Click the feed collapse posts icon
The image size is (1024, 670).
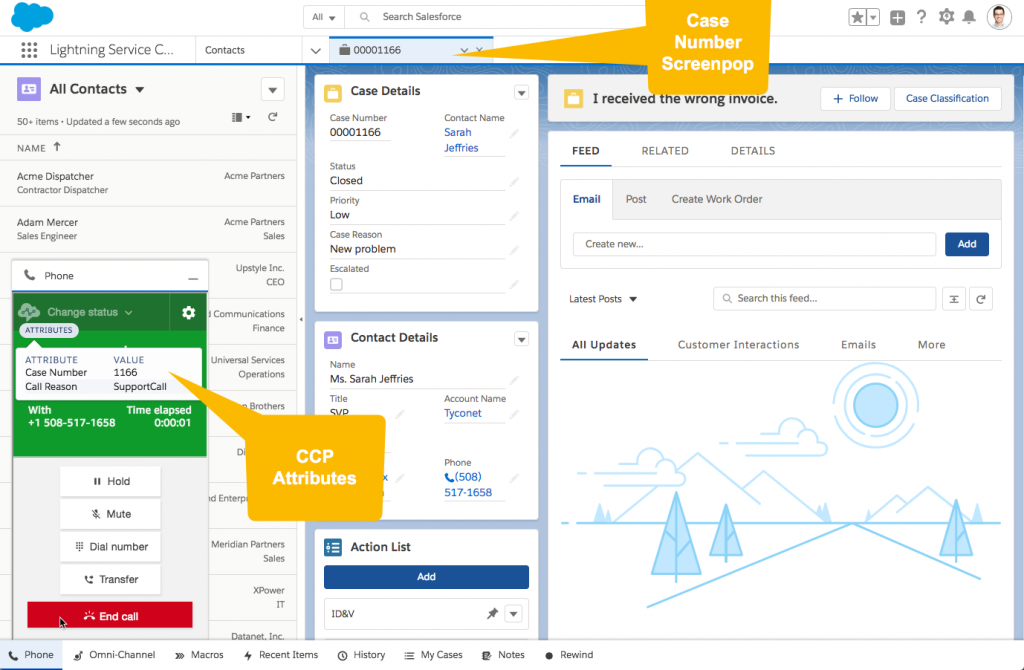[953, 299]
